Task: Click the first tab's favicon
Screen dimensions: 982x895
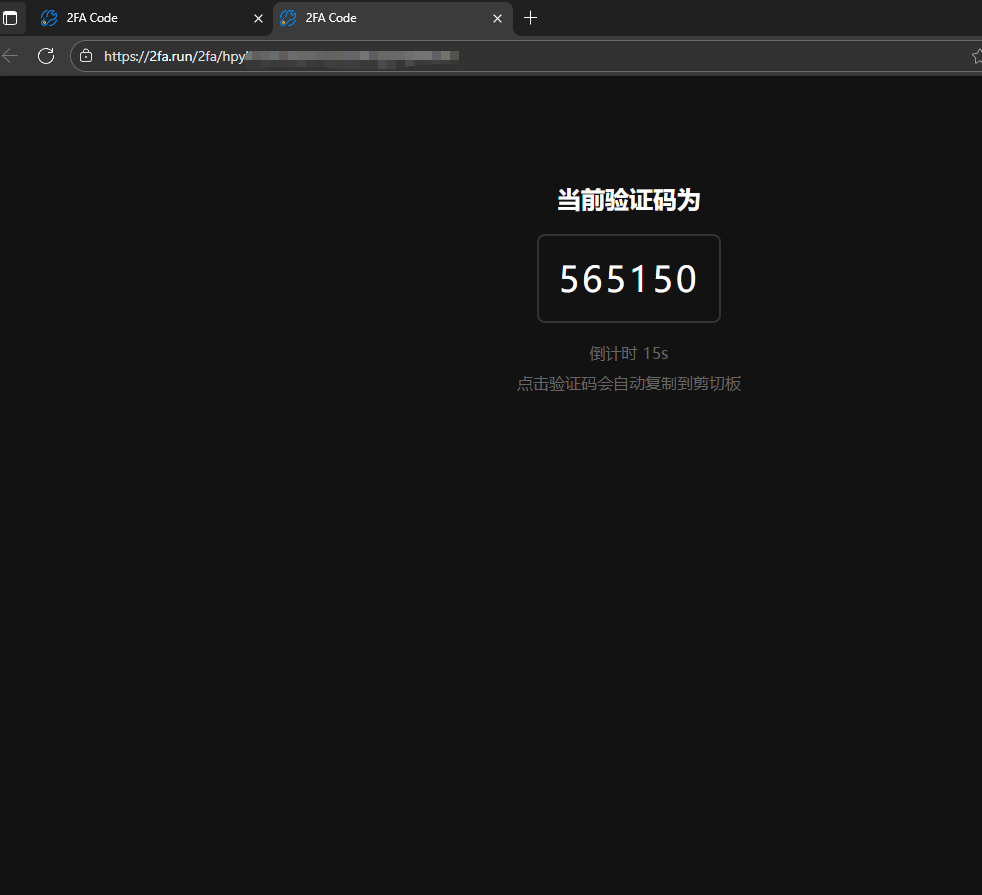Action: pos(49,18)
